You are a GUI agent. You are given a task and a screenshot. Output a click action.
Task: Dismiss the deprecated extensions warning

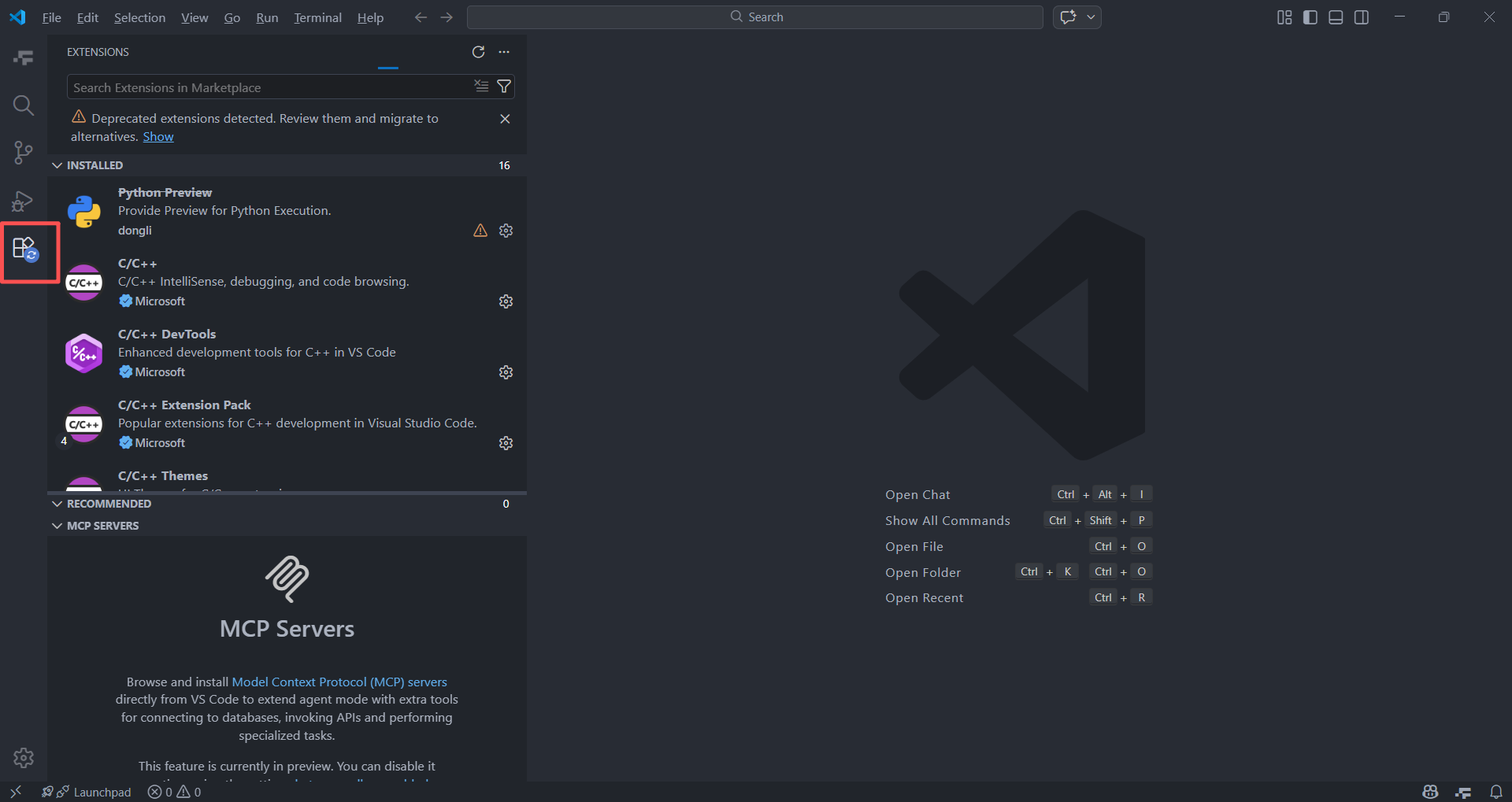pyautogui.click(x=505, y=119)
